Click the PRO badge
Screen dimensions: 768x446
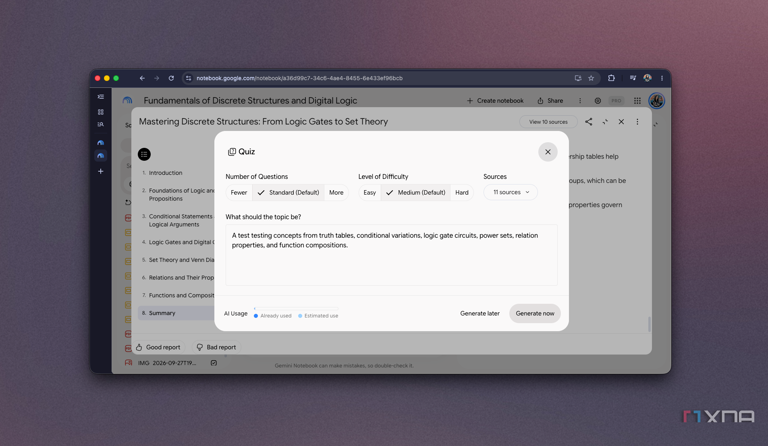click(616, 100)
